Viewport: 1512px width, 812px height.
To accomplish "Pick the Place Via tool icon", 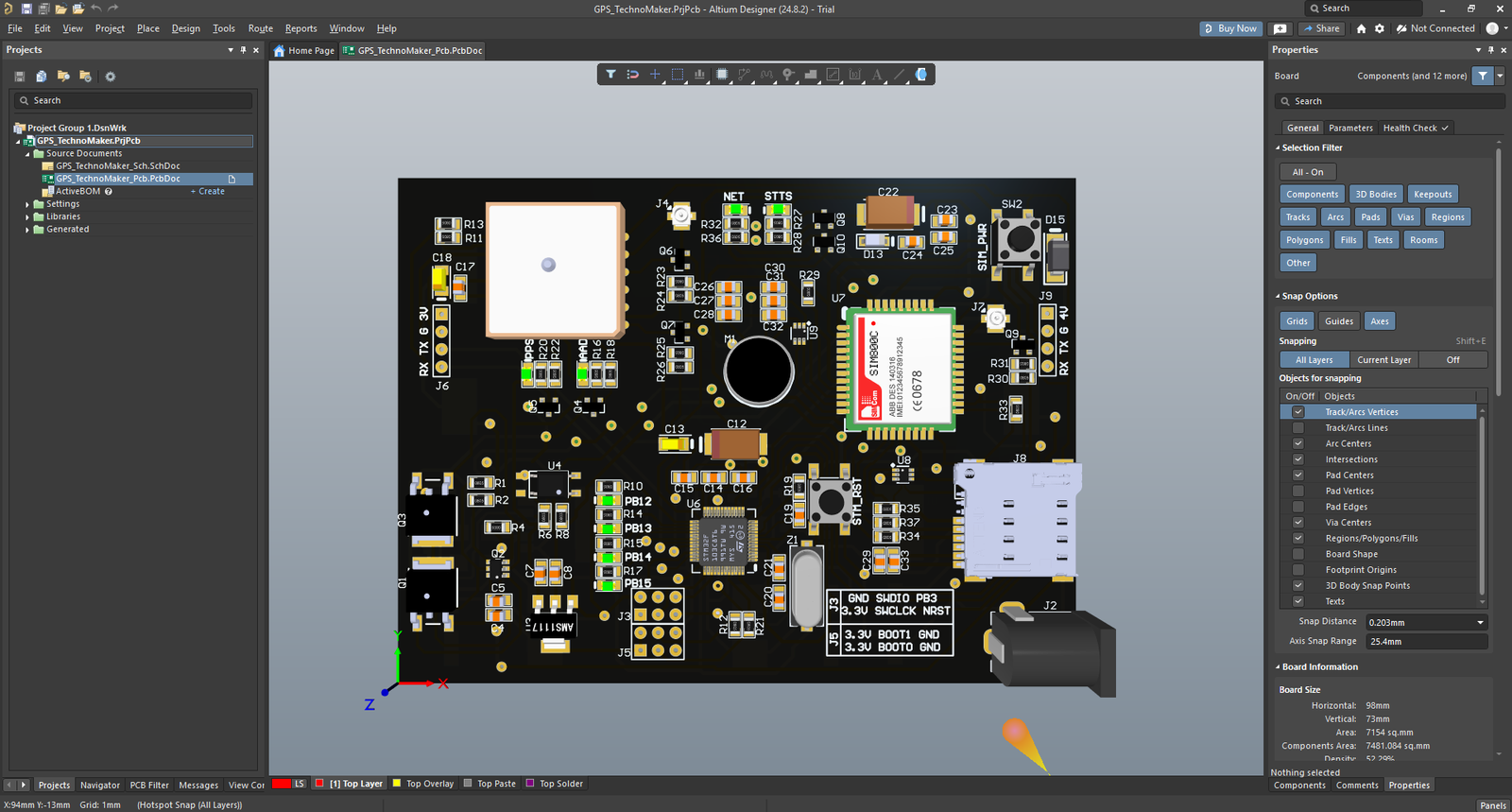I will point(788,74).
